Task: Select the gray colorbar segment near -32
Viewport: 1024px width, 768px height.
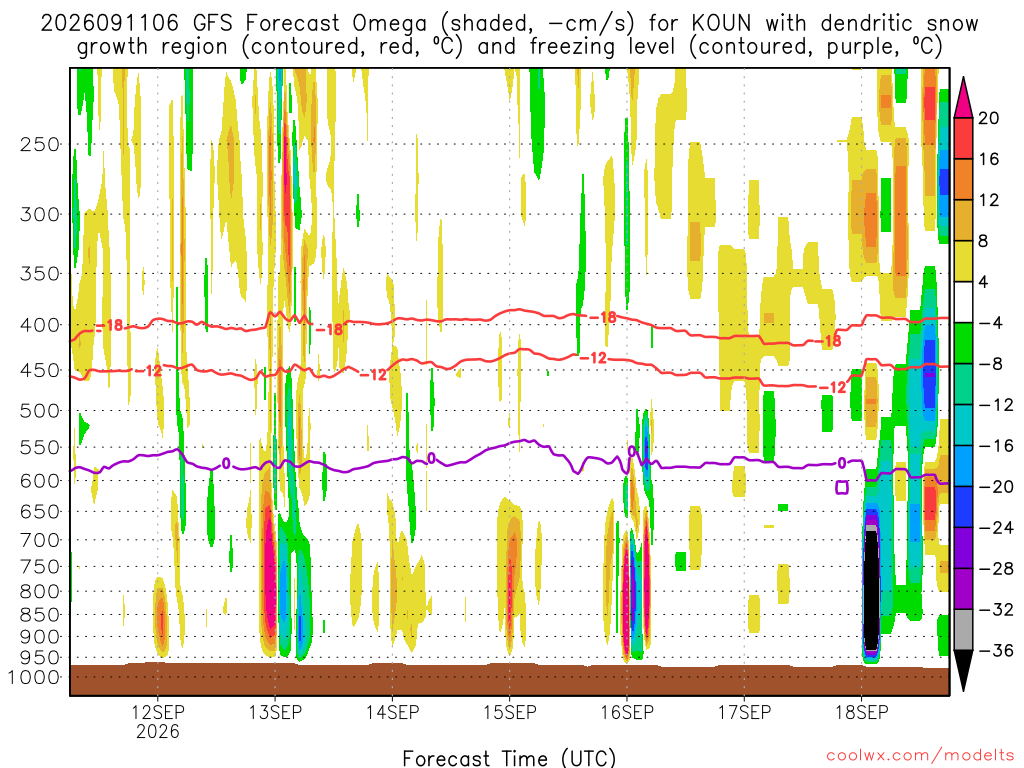Action: pos(963,630)
